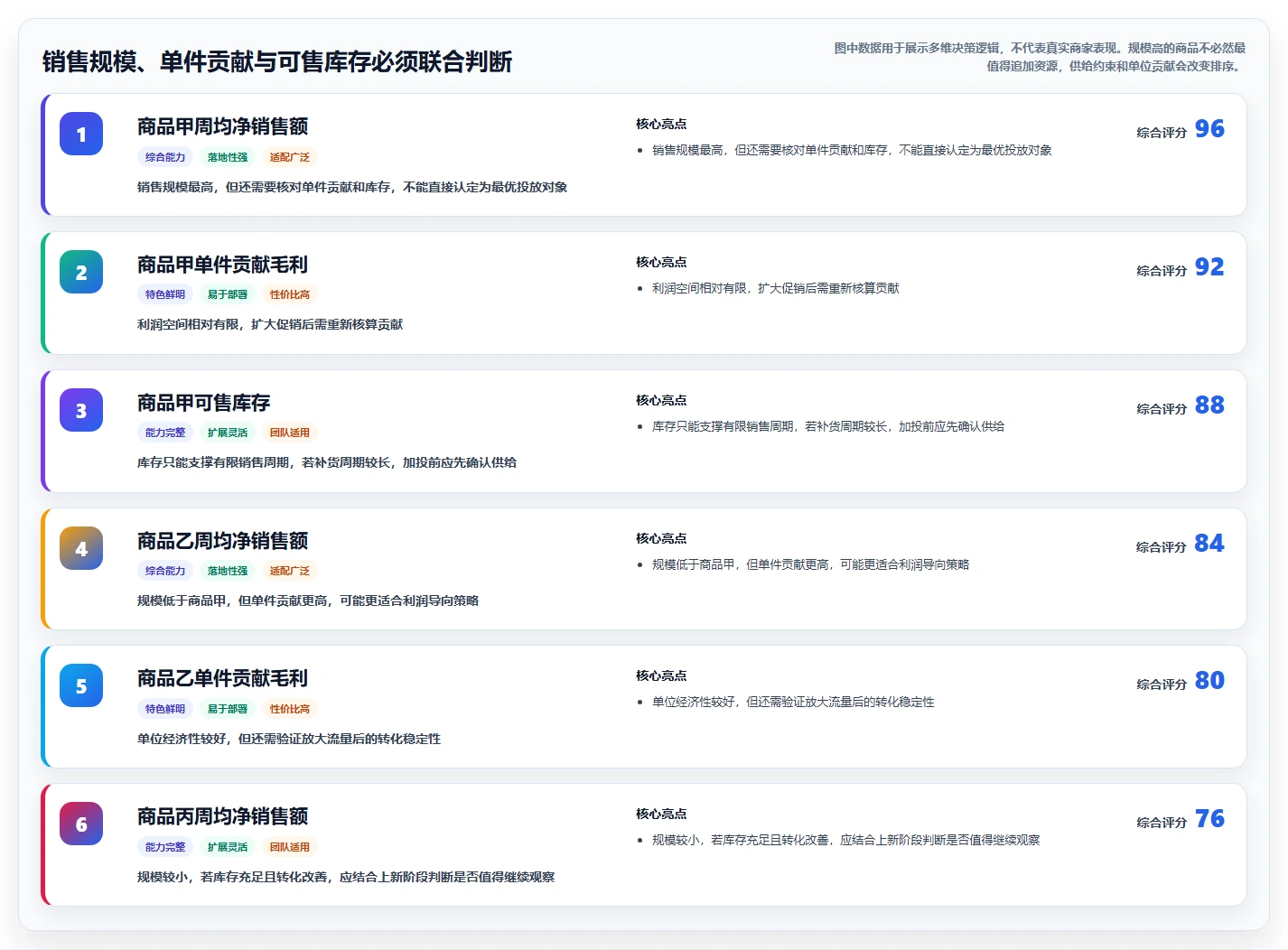Click 核心亮点 heading in 商品甲单件贡献毛利 card
Image resolution: width=1288 pixels, height=950 pixels.
[661, 262]
